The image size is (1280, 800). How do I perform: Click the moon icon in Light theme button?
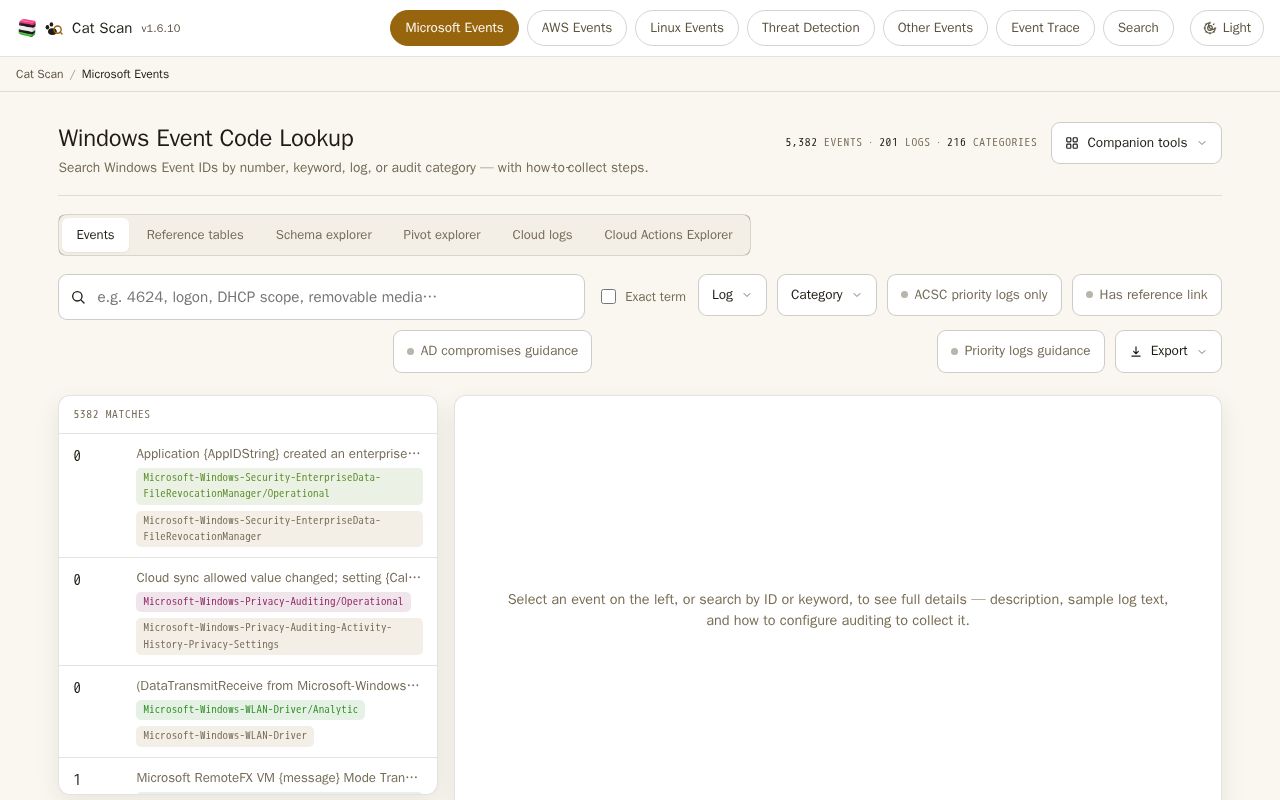click(1210, 28)
